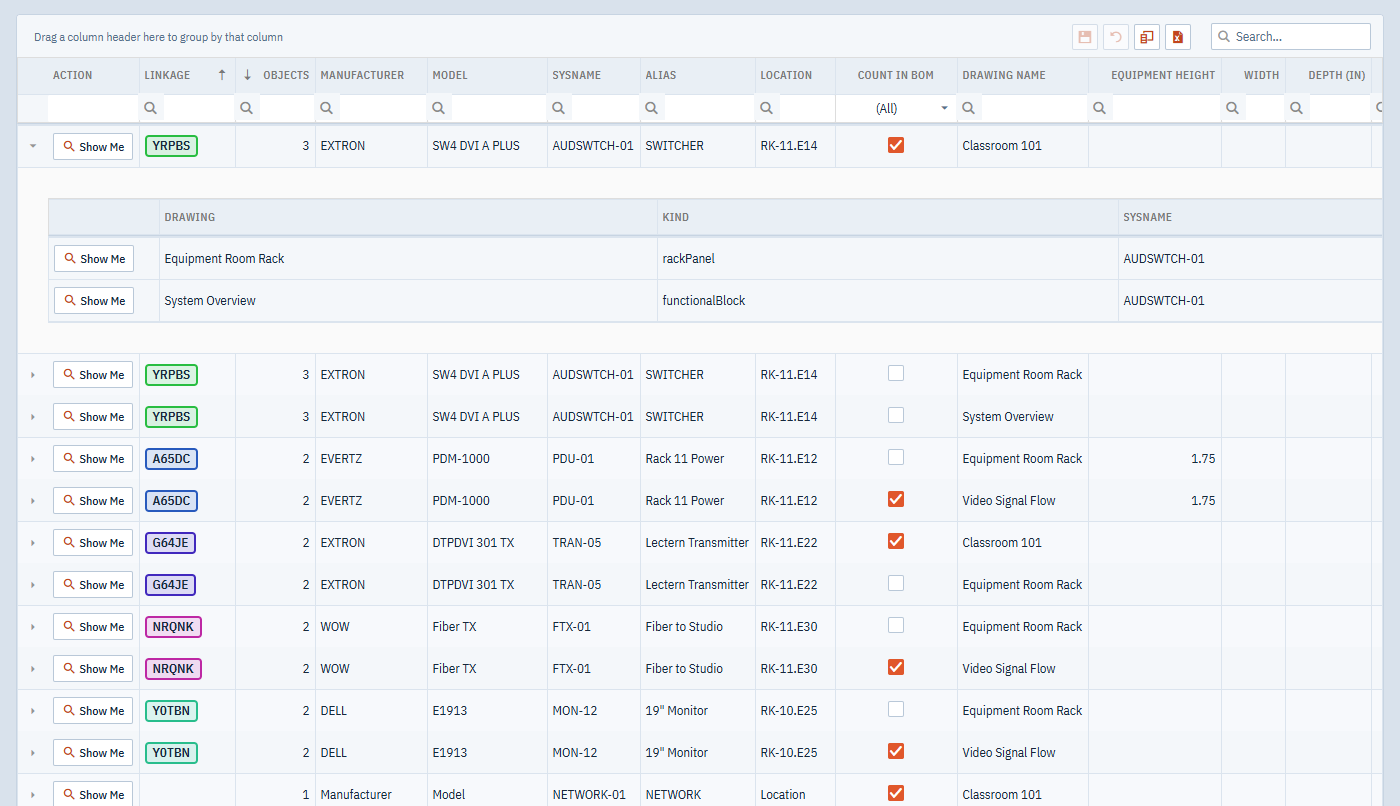Click the filter search icon under Linkage
The width and height of the screenshot is (1400, 806).
pyautogui.click(x=151, y=108)
